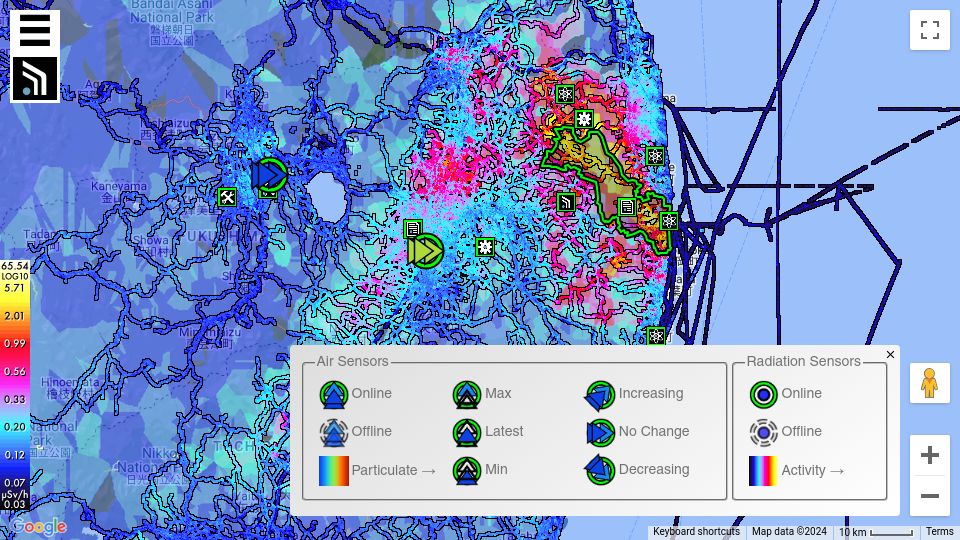Click the No Change trend icon
Image resolution: width=960 pixels, height=540 pixels.
(x=600, y=432)
